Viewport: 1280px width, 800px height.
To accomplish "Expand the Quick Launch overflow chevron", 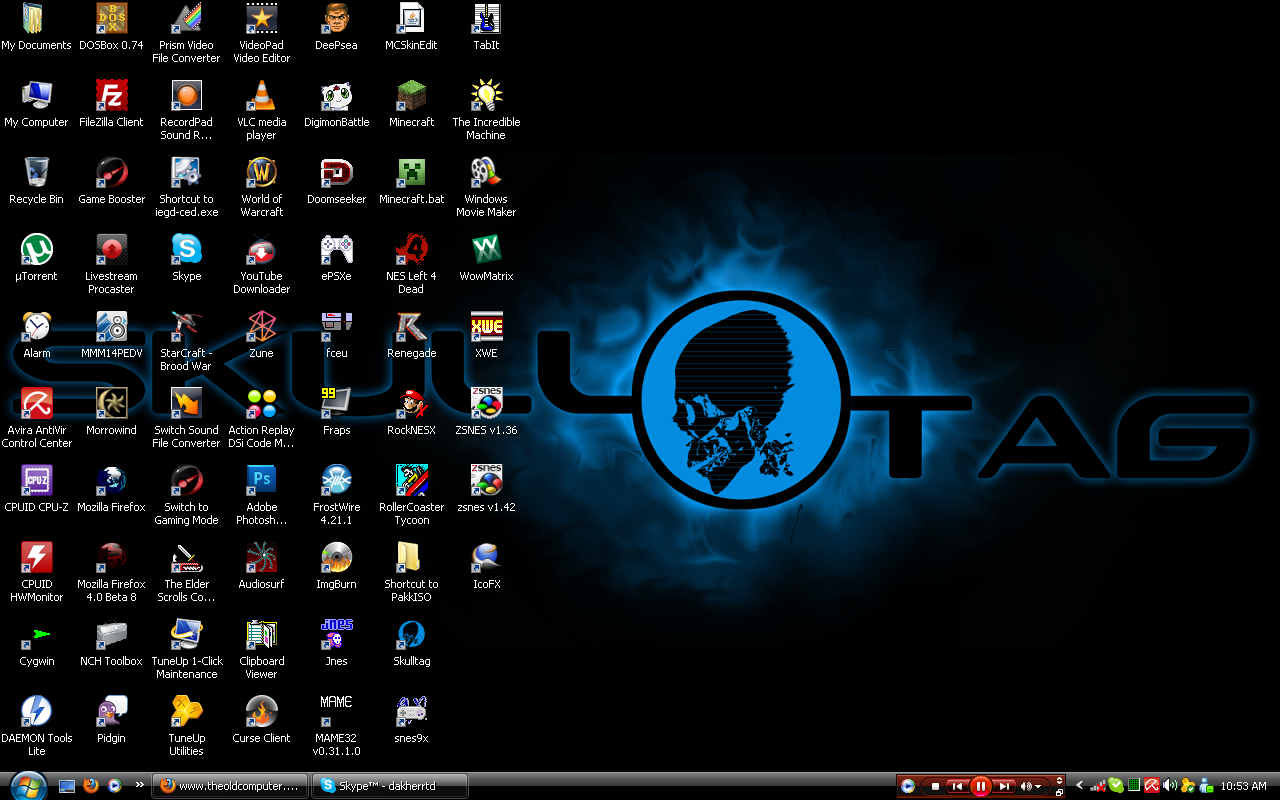I will point(140,786).
